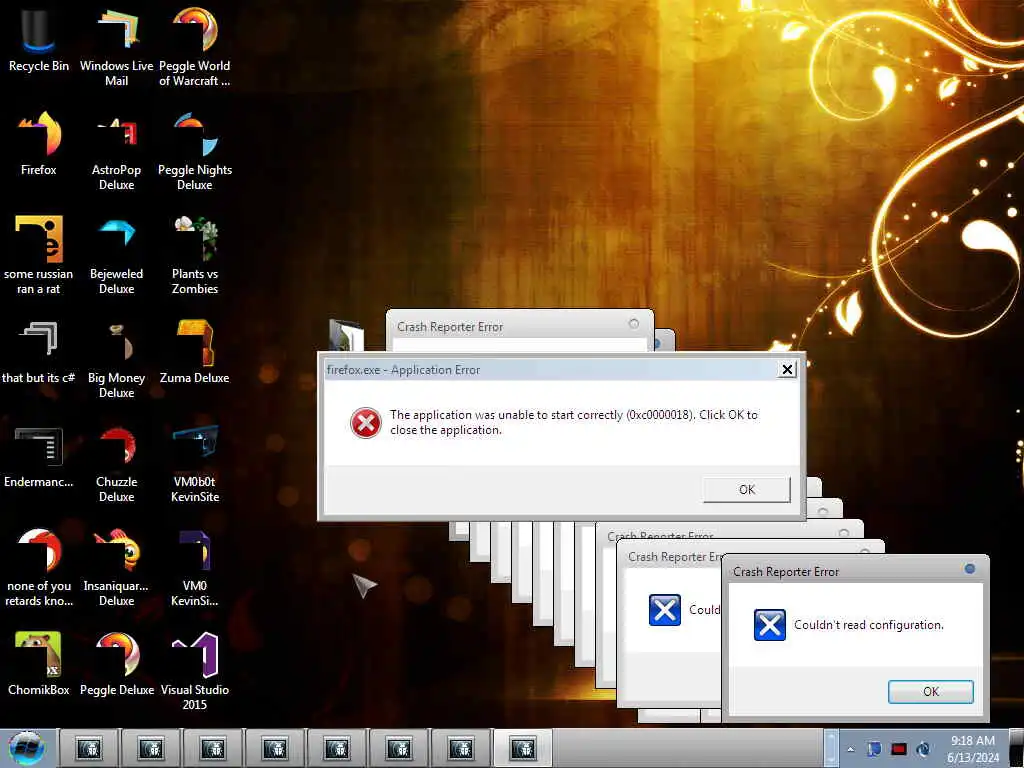1024x768 pixels.
Task: Click the 'that but its c#' icon
Action: 39,351
